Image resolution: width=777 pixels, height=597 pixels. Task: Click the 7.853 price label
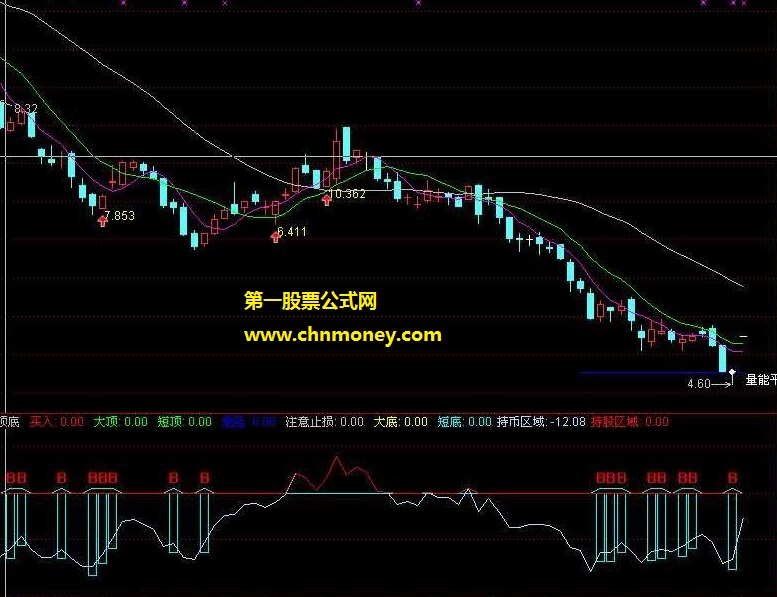point(120,216)
